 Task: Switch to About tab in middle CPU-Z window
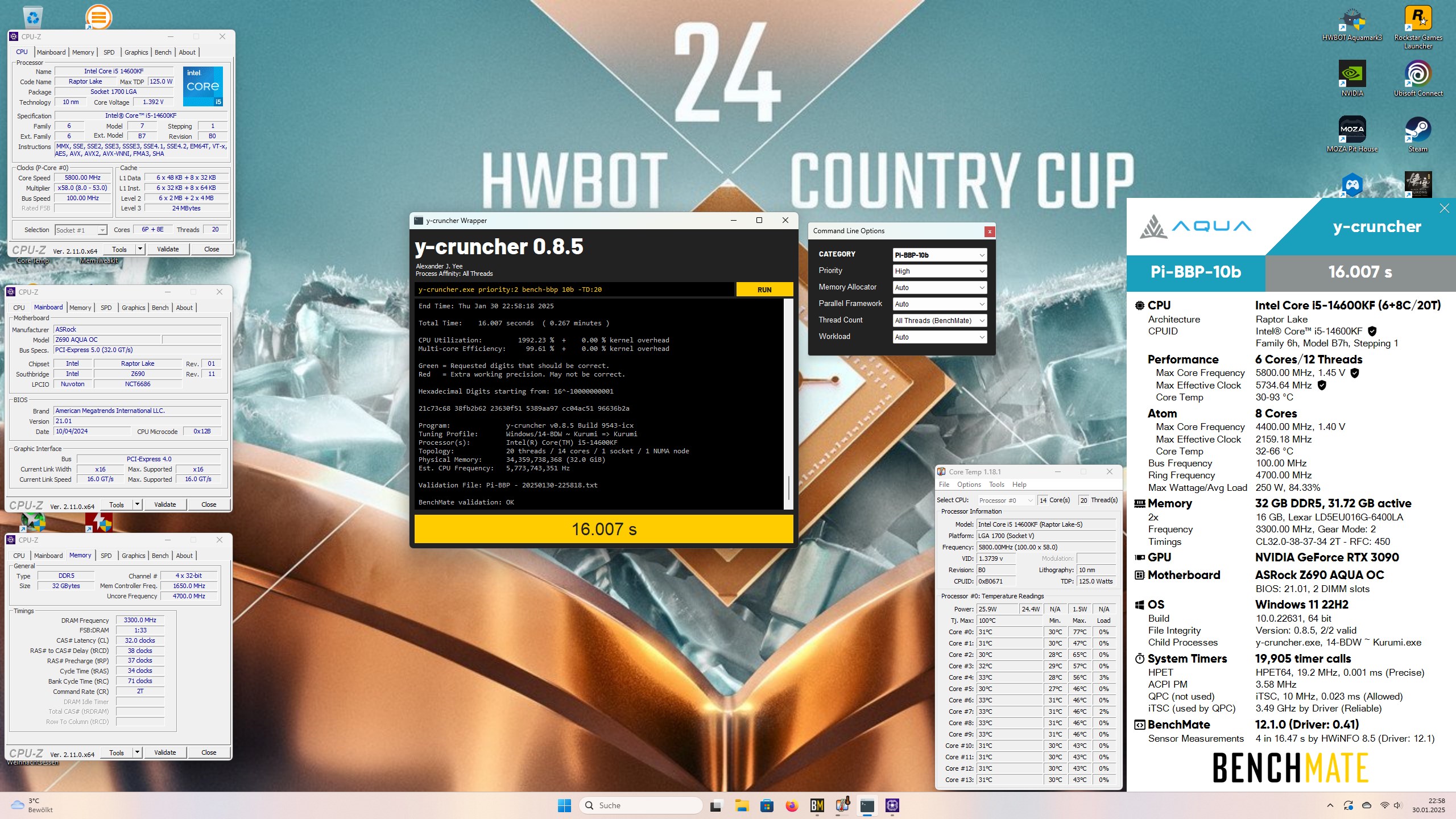pyautogui.click(x=184, y=308)
